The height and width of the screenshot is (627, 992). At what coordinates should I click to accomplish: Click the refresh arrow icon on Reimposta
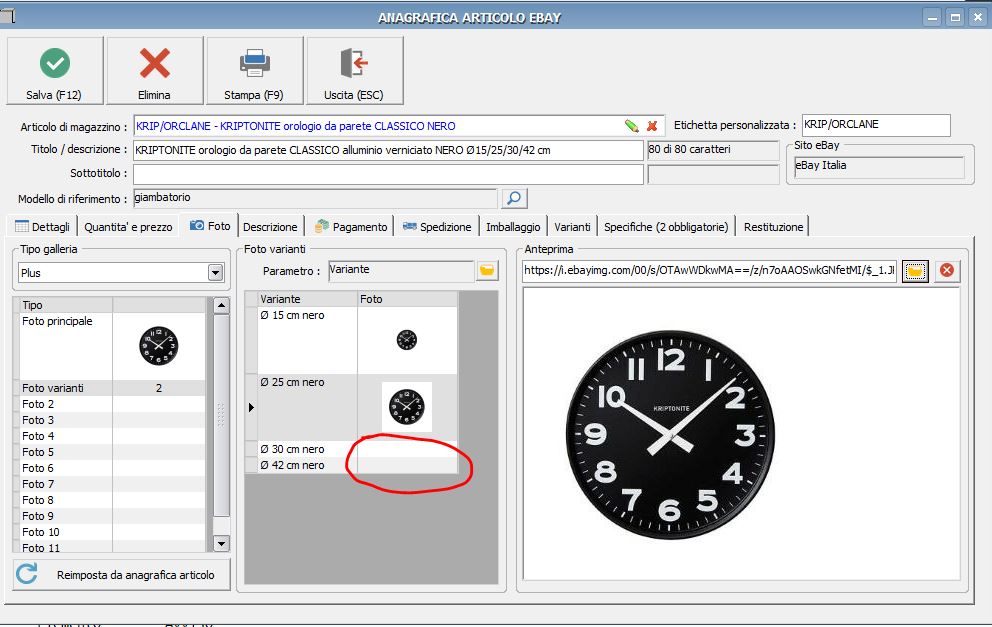tap(27, 574)
